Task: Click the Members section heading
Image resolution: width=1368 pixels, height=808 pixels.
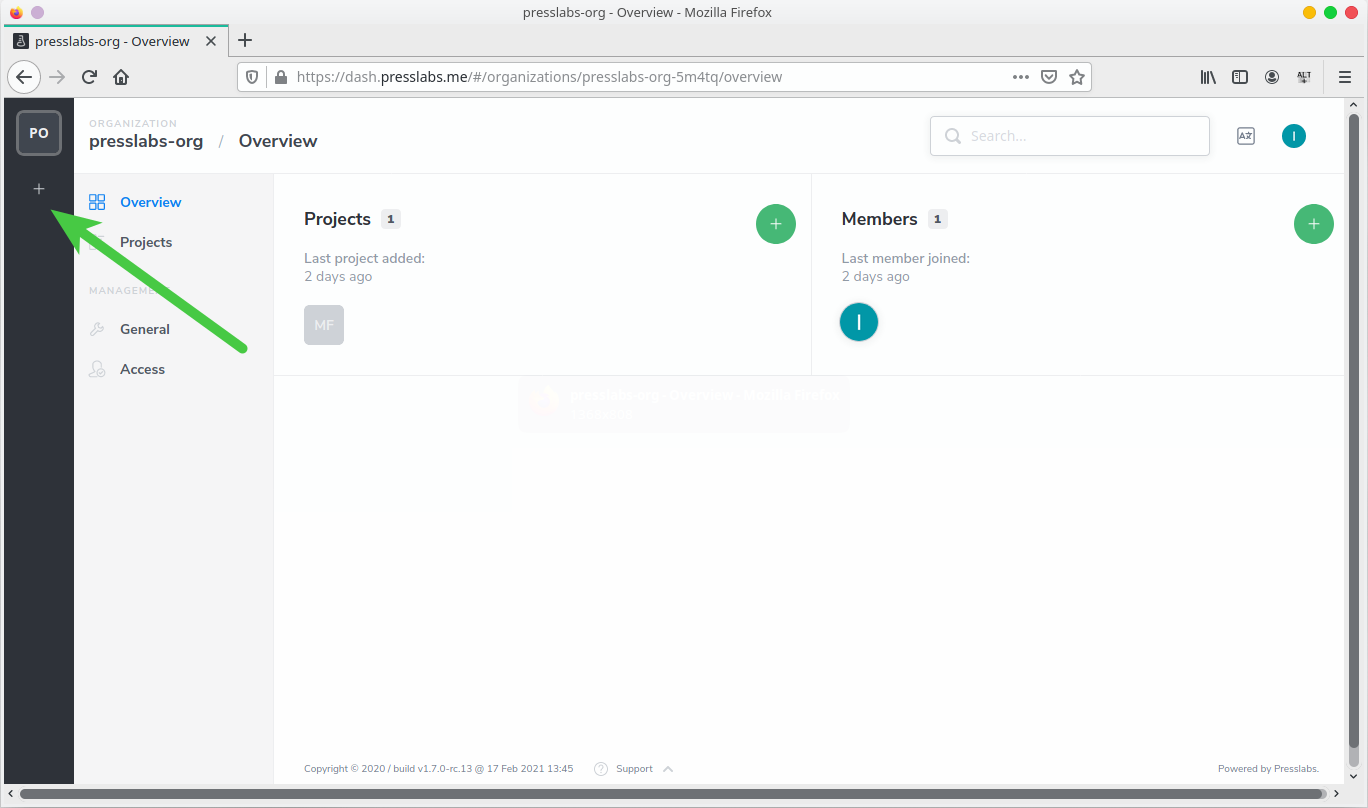Action: [x=880, y=219]
